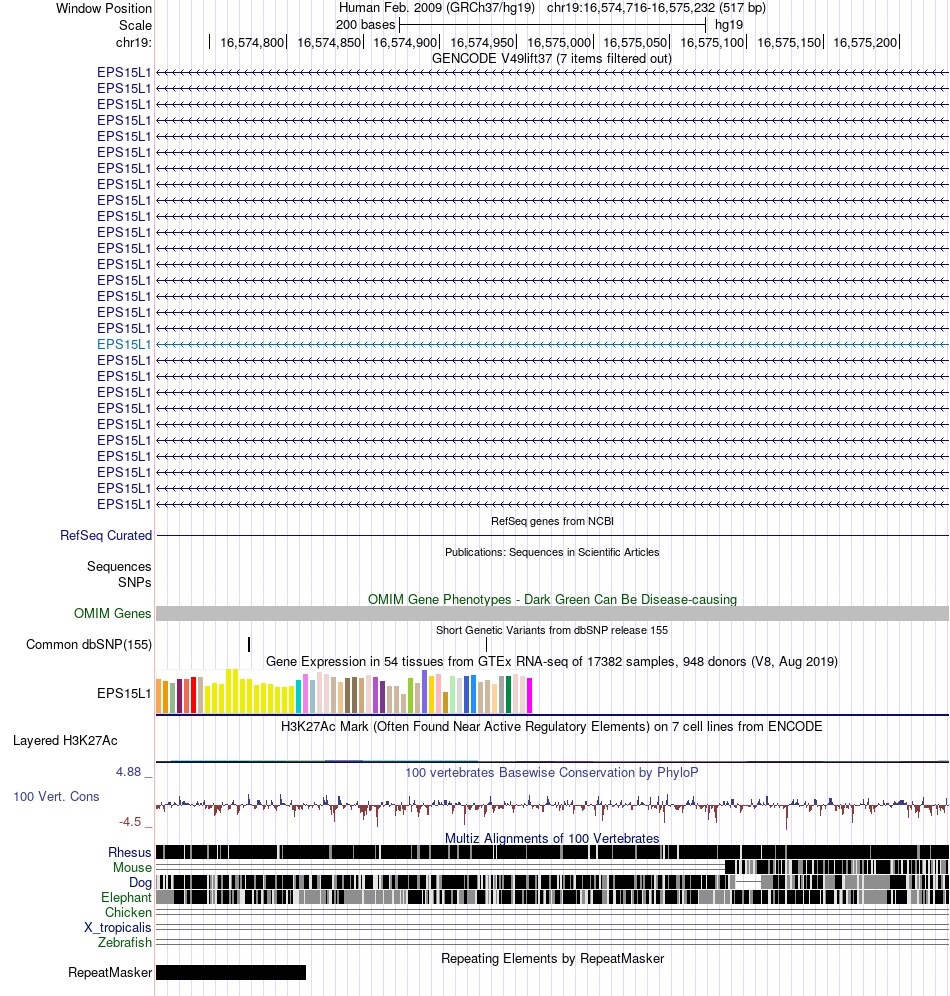
Task: Click the "100 Vert. Cons" track label
Action: [x=57, y=797]
